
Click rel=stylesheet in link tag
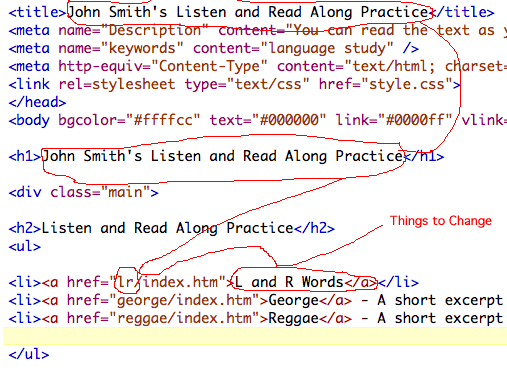[x=117, y=85]
